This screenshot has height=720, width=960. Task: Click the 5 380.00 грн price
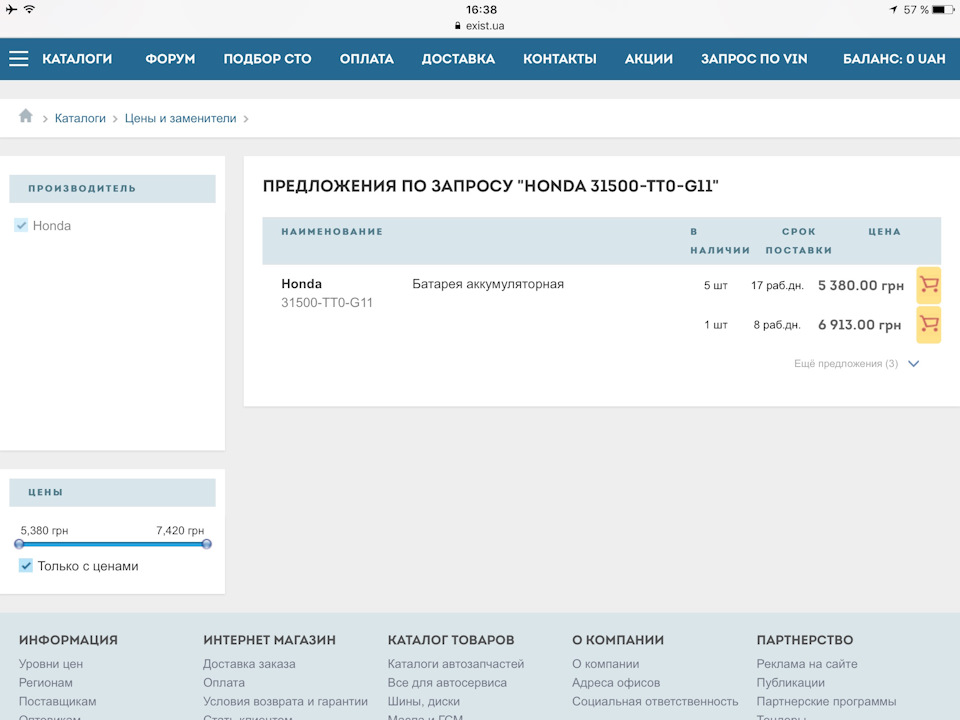(x=861, y=285)
